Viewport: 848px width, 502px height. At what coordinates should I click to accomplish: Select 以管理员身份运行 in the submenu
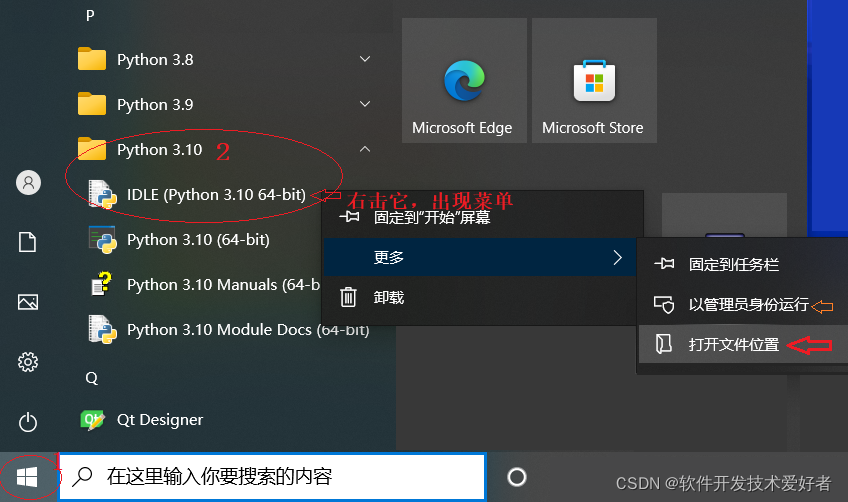point(743,305)
